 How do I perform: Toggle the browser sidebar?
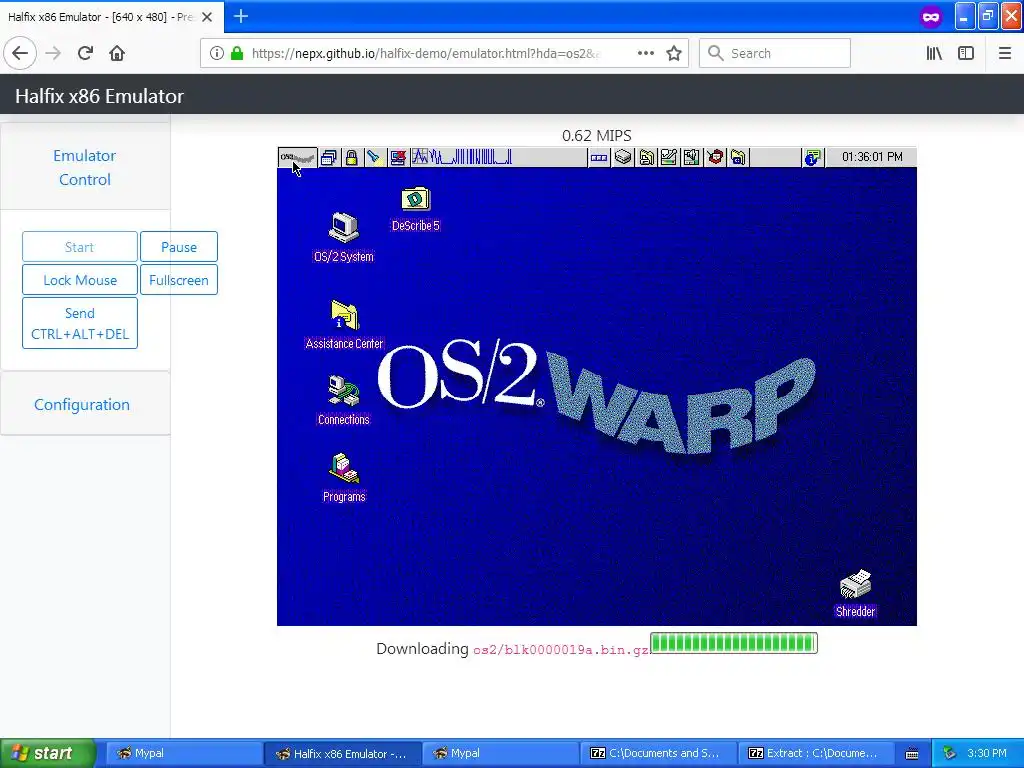pyautogui.click(x=966, y=54)
